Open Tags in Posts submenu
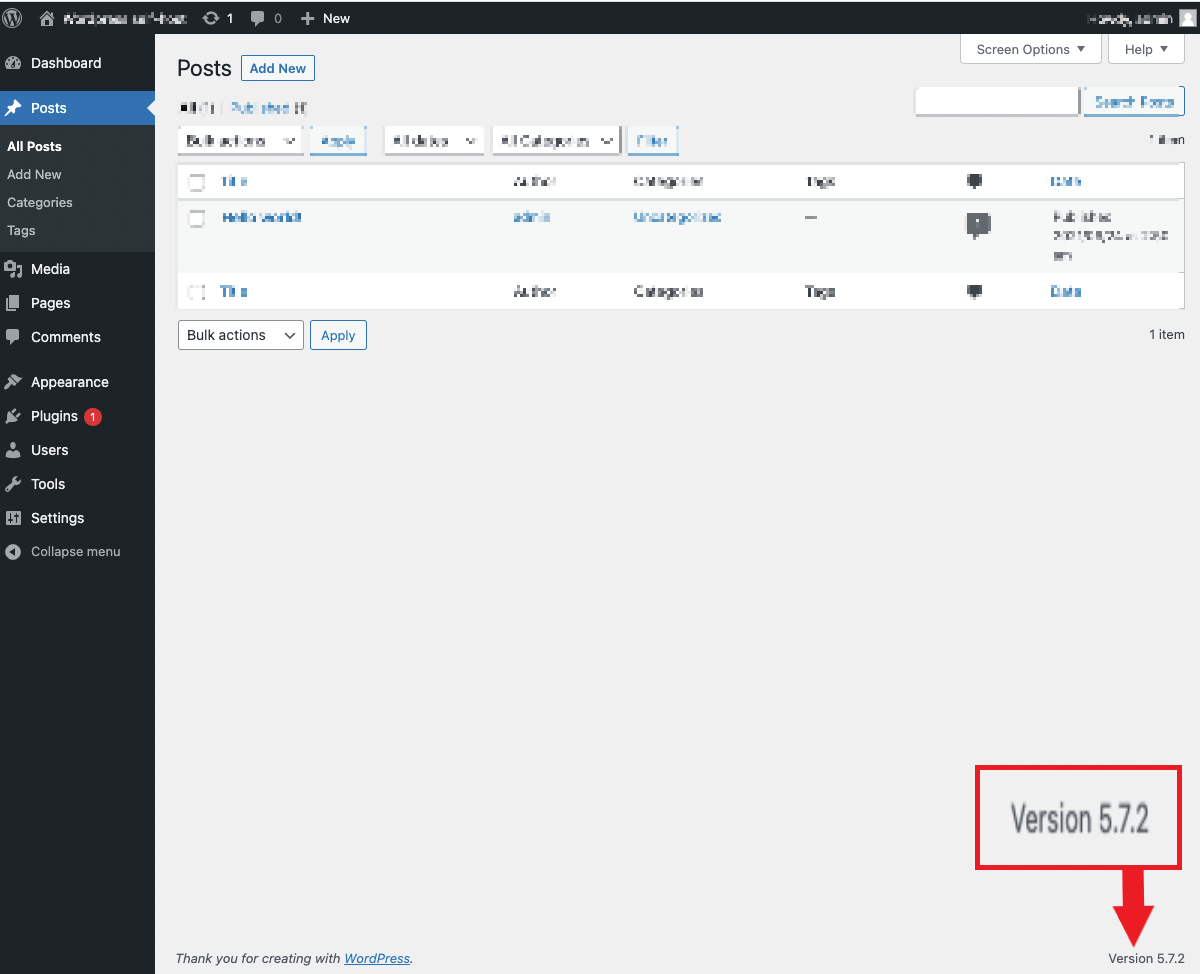This screenshot has height=974, width=1200. click(x=21, y=230)
